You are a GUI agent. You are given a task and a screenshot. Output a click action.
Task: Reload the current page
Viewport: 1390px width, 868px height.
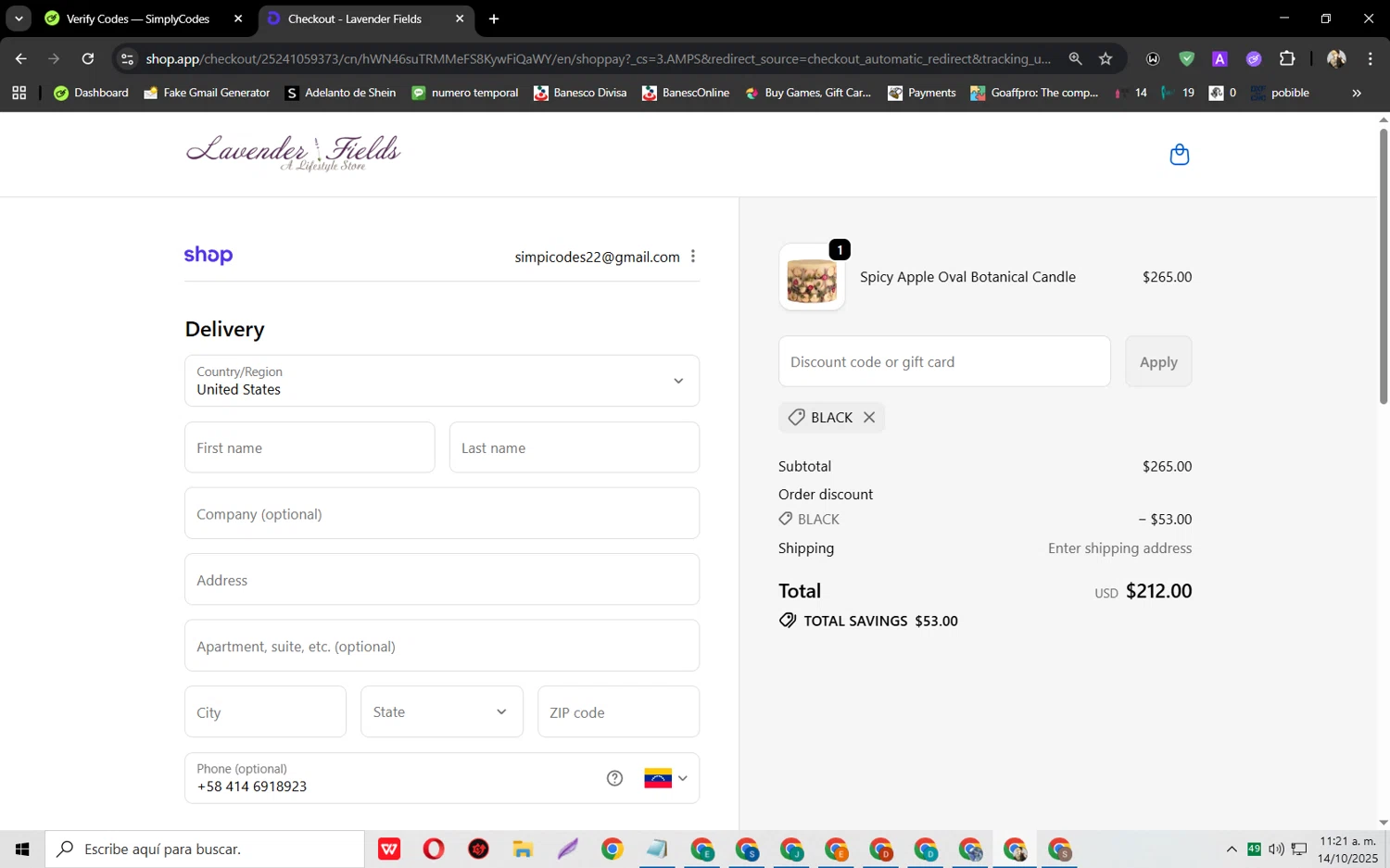pyautogui.click(x=88, y=58)
